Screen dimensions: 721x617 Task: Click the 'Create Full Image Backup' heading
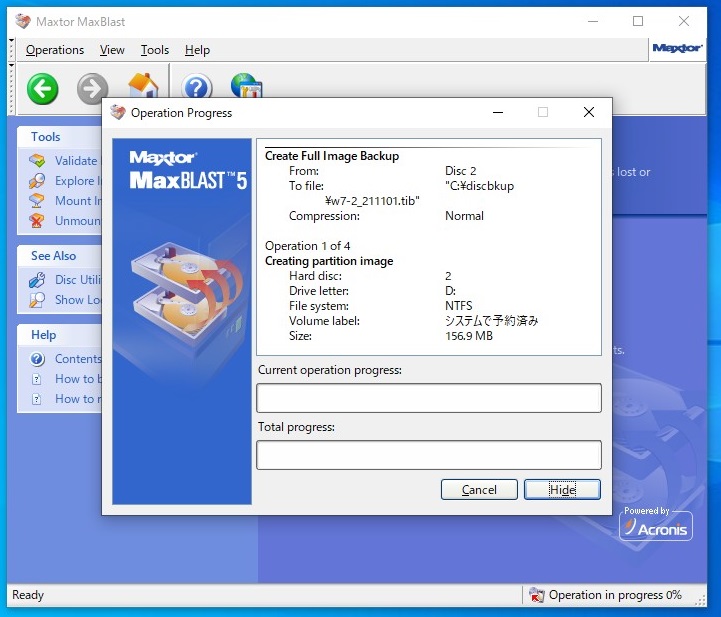[332, 156]
